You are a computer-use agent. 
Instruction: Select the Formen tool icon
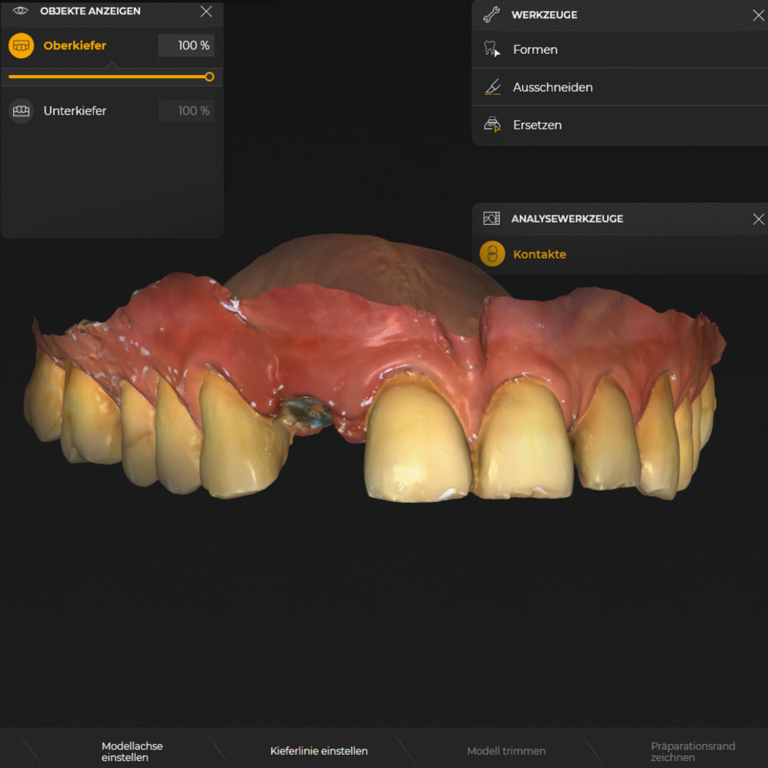click(x=492, y=49)
